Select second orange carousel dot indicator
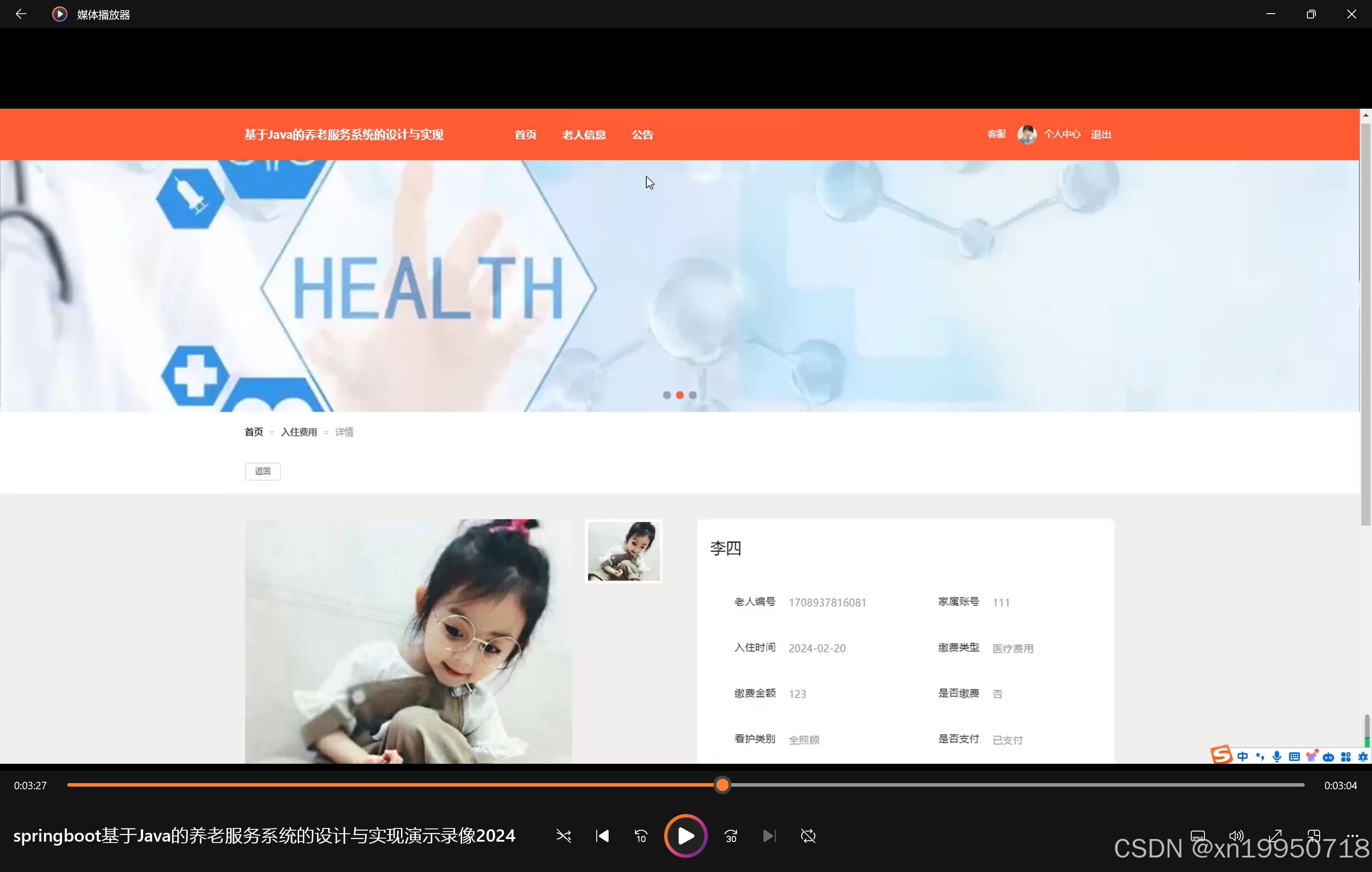1372x872 pixels. pos(680,395)
